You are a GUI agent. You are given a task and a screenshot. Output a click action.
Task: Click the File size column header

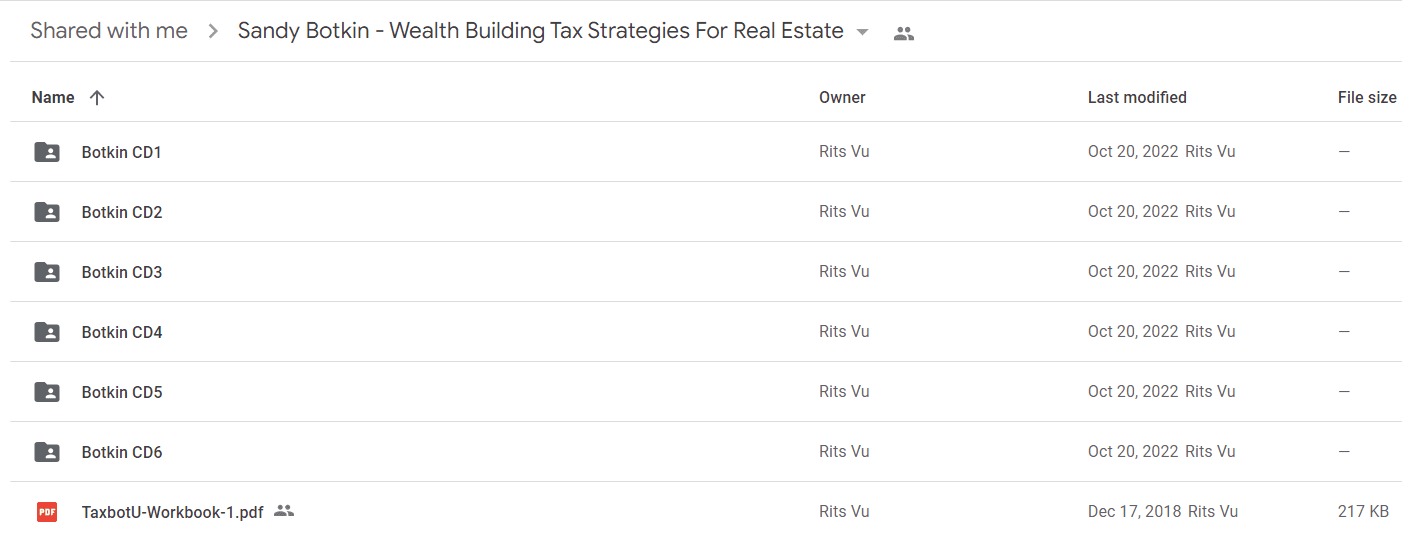tap(1367, 98)
